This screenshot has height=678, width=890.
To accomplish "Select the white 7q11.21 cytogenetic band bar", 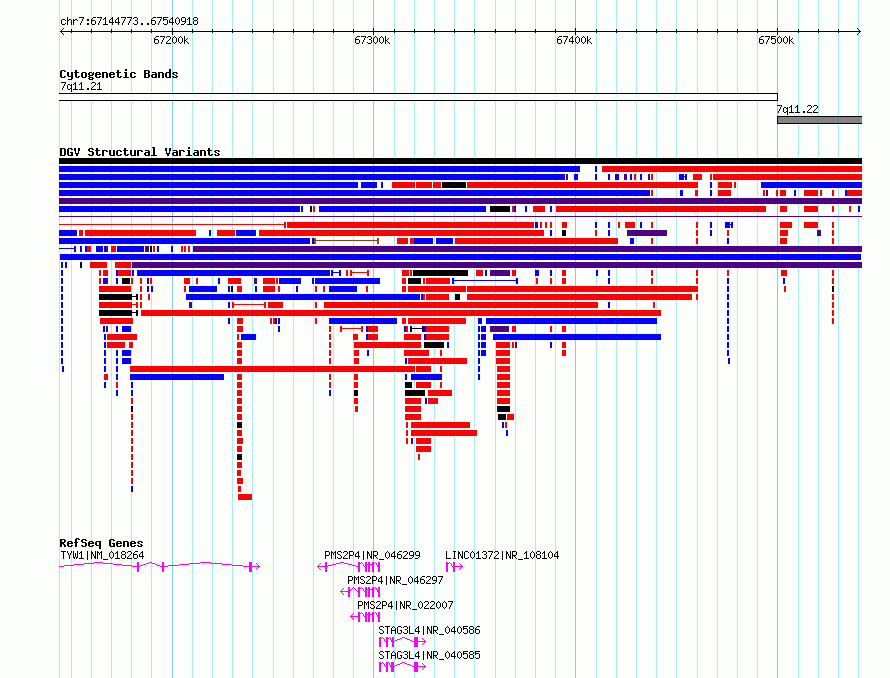I will pos(418,97).
